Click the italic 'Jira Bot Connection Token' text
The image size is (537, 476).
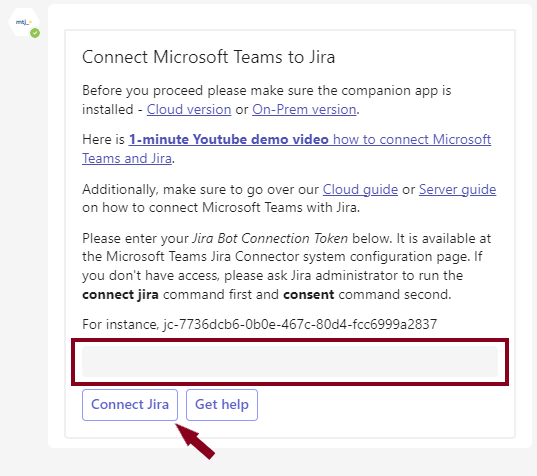(x=270, y=238)
